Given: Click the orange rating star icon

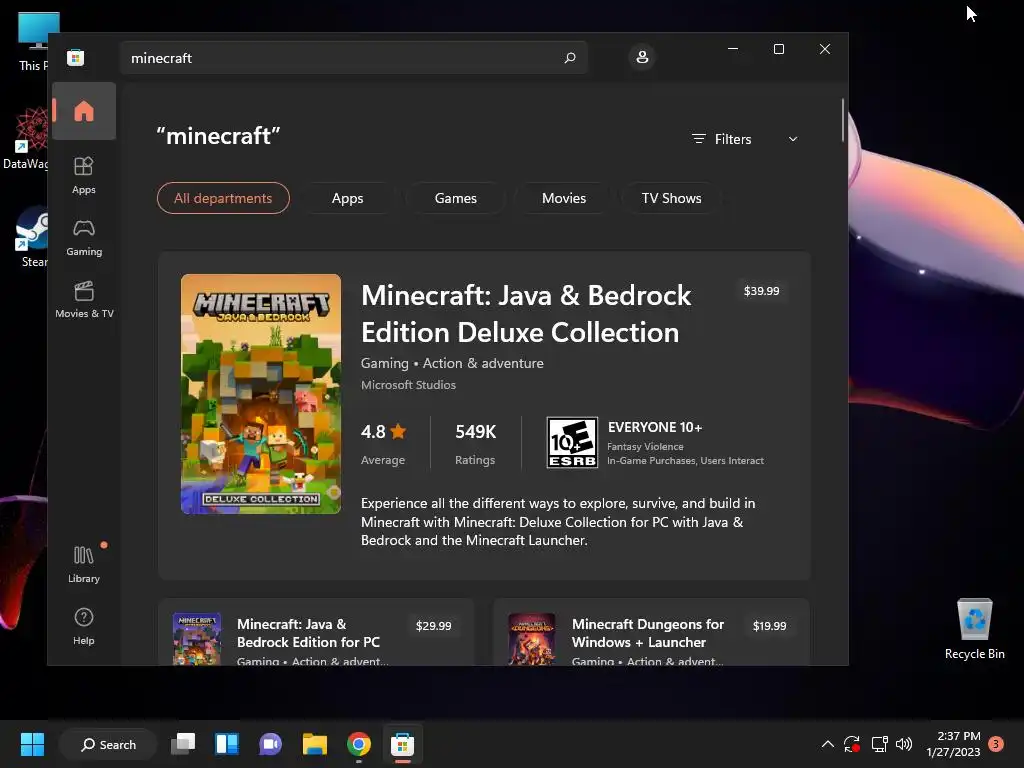Looking at the screenshot, I should pos(398,431).
